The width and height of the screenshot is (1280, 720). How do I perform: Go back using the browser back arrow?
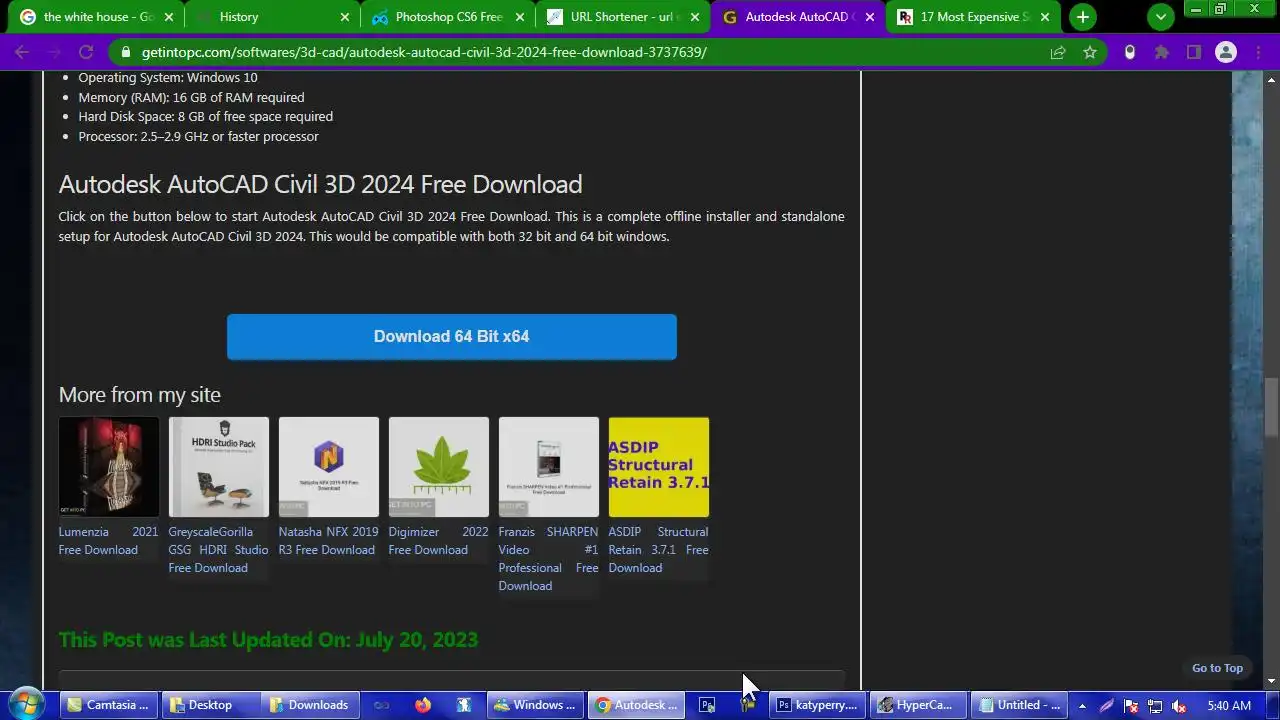click(x=22, y=52)
